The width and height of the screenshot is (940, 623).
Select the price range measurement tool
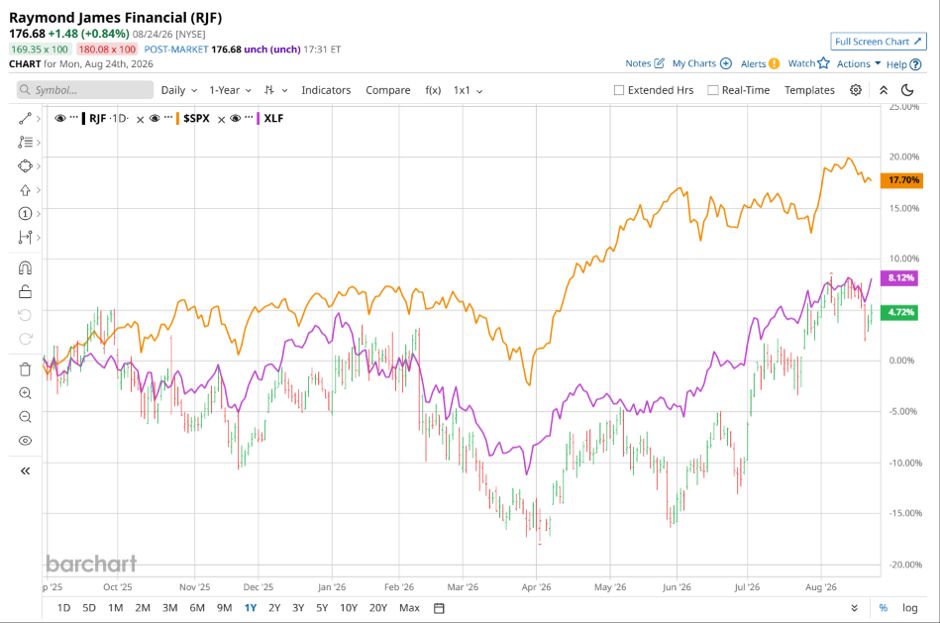[25, 237]
